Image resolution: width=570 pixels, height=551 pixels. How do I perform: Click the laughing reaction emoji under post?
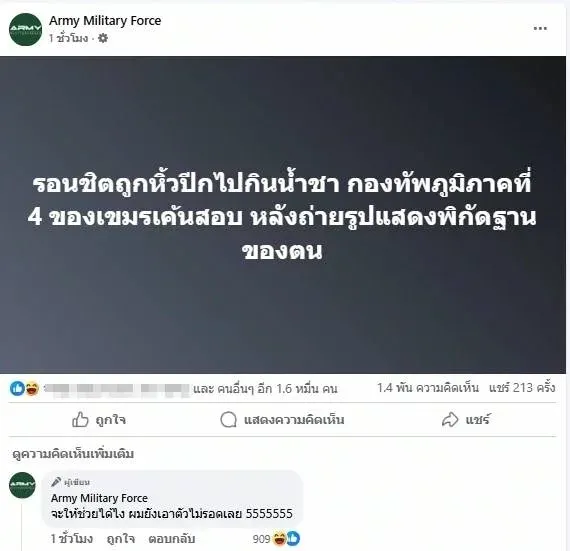click(32, 389)
